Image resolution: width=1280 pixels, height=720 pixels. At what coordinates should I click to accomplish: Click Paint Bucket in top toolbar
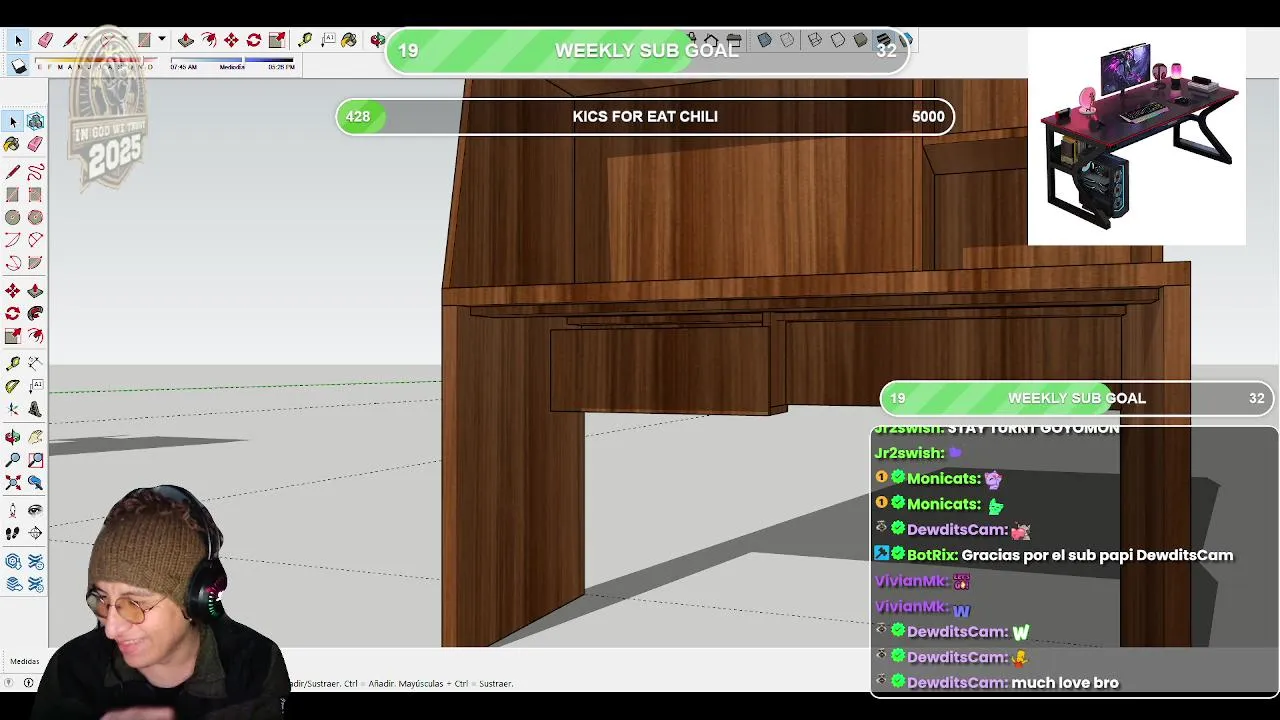[349, 40]
